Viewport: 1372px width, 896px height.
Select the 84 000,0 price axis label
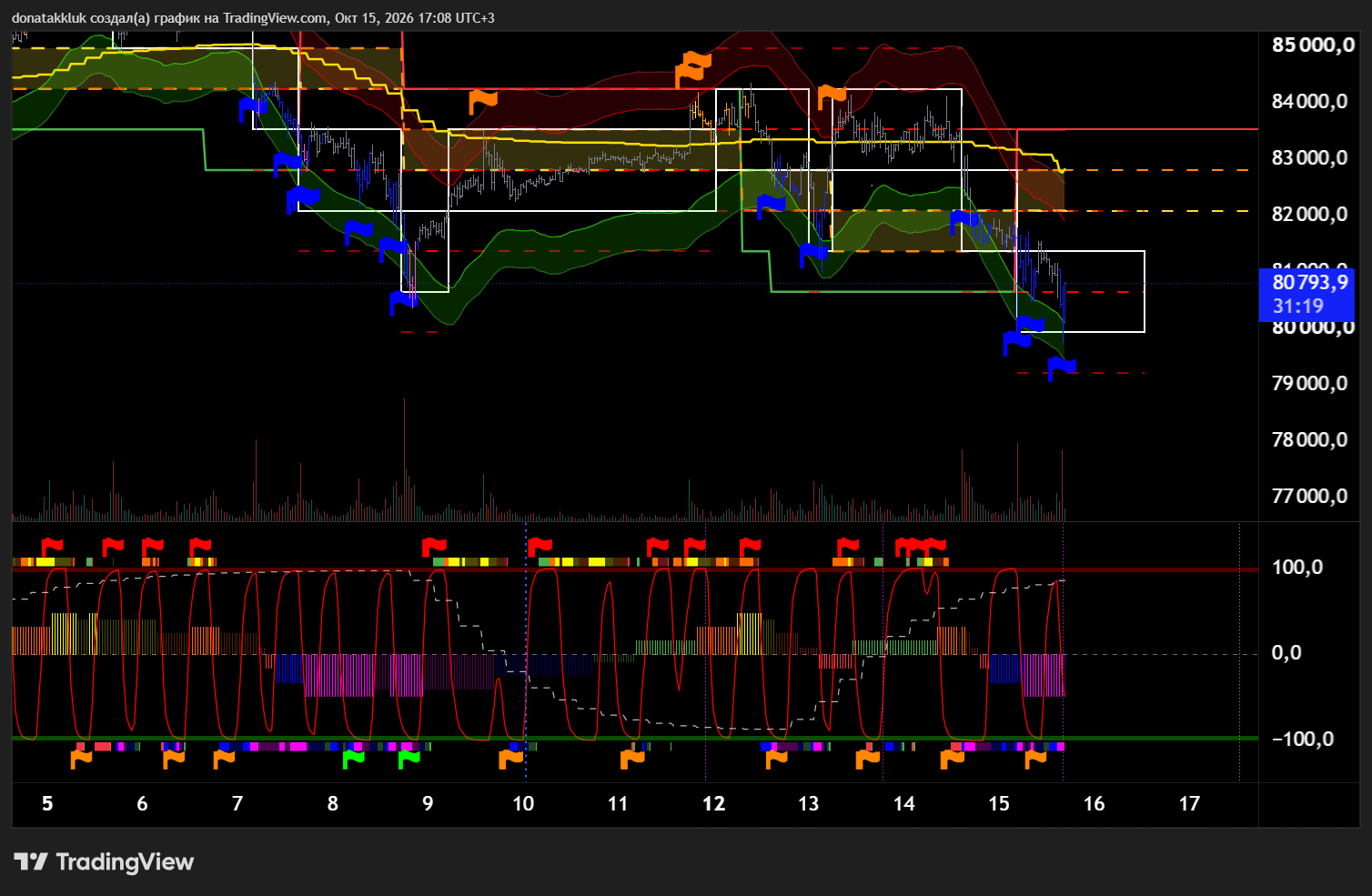click(x=1310, y=102)
